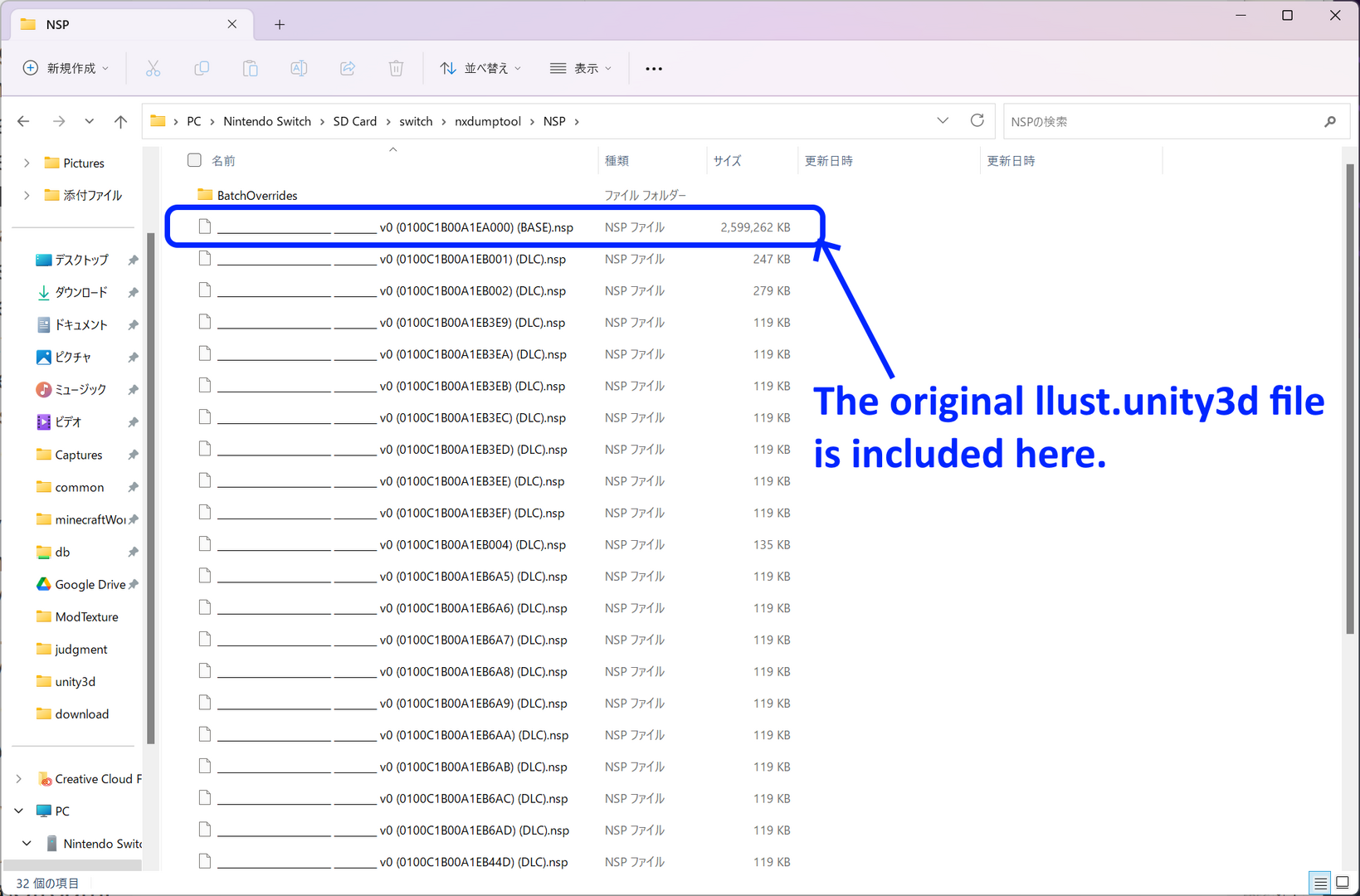Toggle the select-all checkbox in header

(x=194, y=160)
